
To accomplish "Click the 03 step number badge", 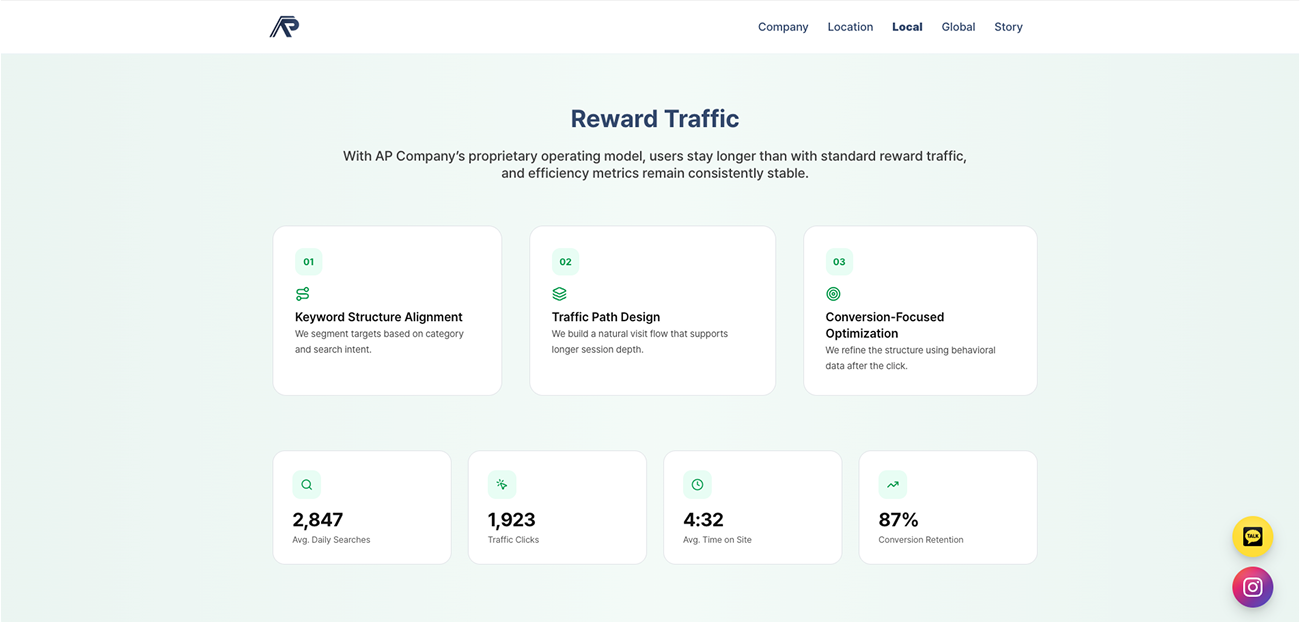I will pos(839,262).
